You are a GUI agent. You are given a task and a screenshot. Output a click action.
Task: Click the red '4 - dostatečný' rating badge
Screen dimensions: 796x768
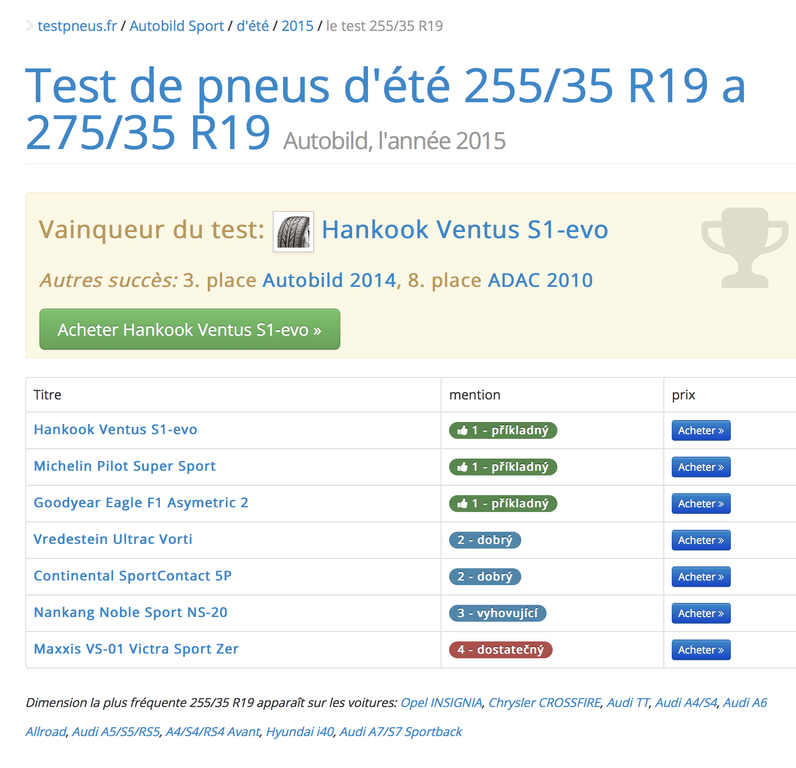tap(500, 650)
